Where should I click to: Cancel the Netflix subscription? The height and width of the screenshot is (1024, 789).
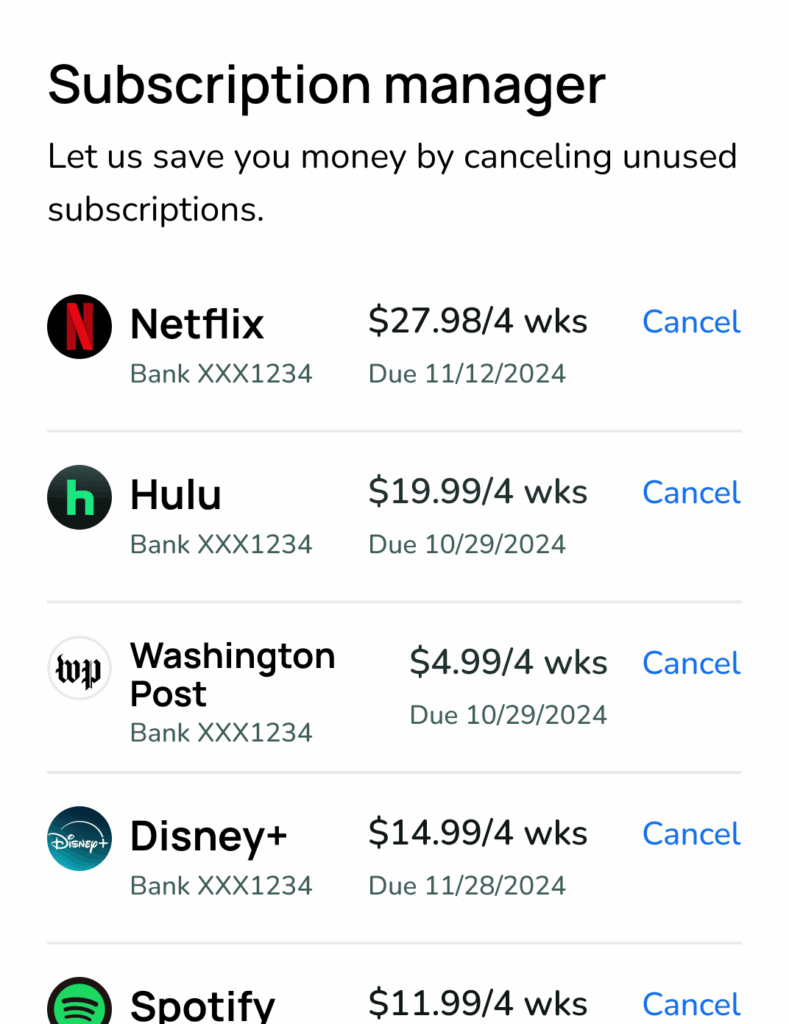(x=691, y=322)
